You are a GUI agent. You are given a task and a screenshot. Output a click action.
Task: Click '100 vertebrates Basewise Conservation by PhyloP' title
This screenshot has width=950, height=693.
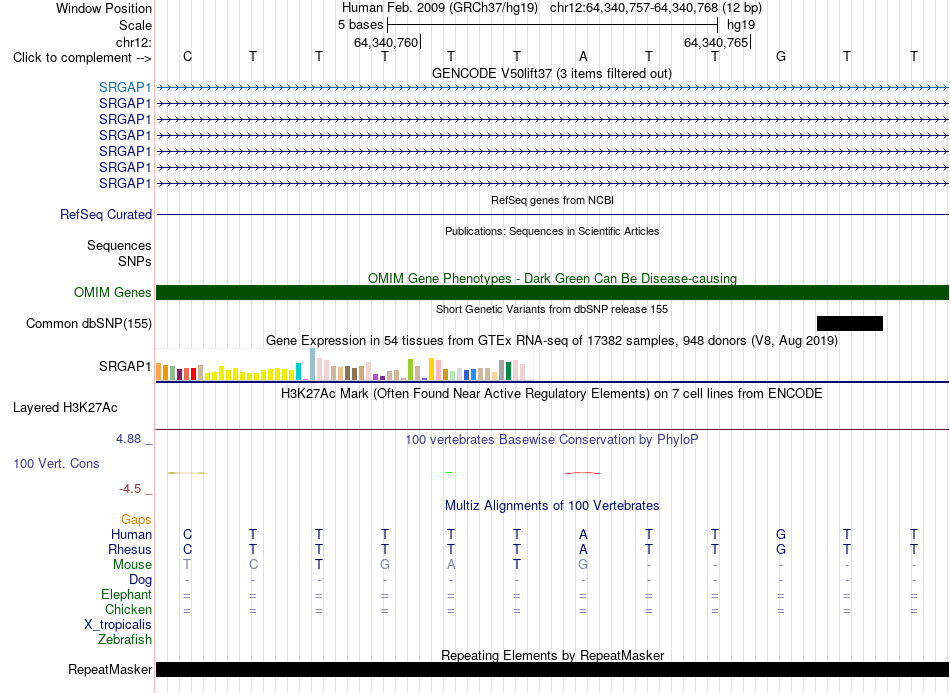click(551, 440)
